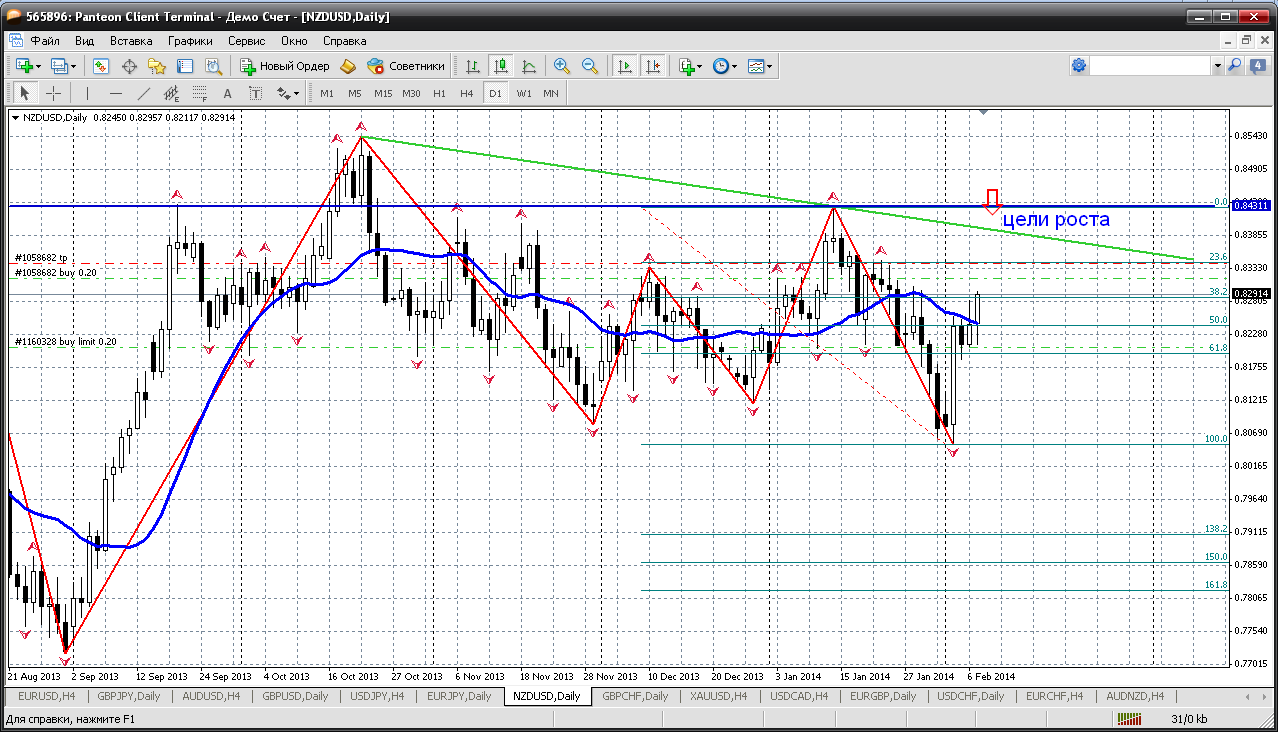Screen dimensions: 1278x732
Task: Toggle chart auto scroll
Action: [x=625, y=66]
